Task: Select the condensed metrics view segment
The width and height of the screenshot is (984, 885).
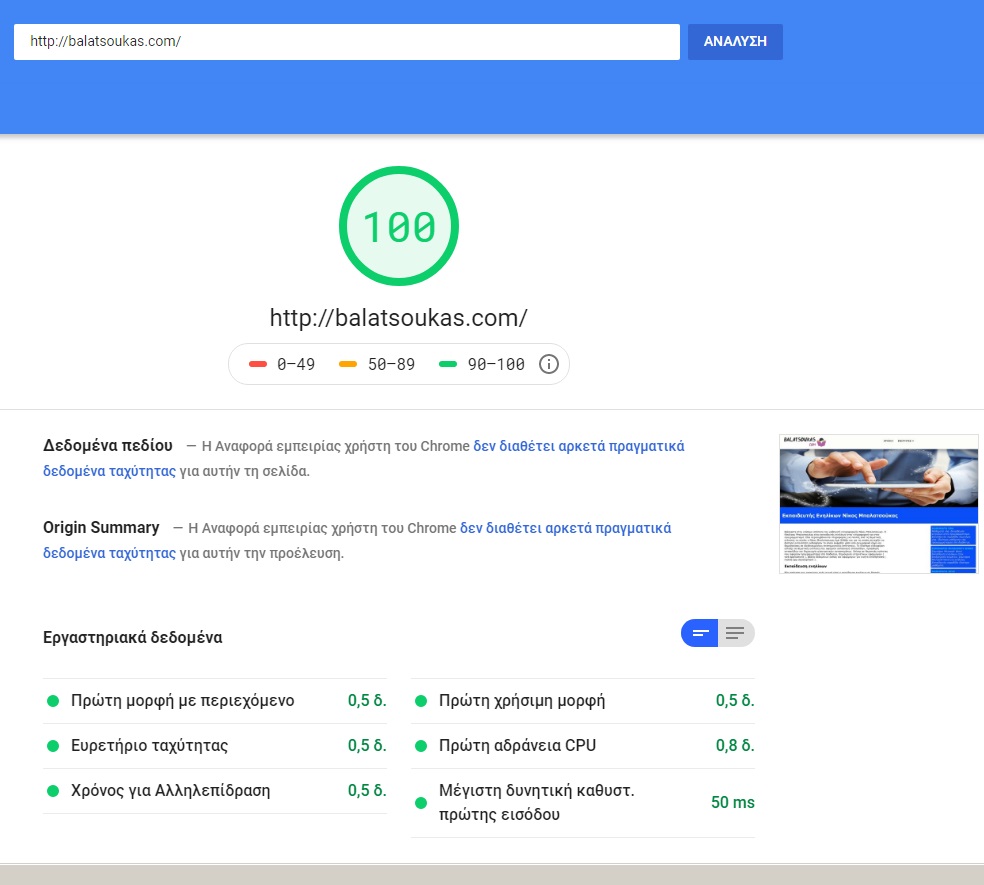Action: point(699,632)
